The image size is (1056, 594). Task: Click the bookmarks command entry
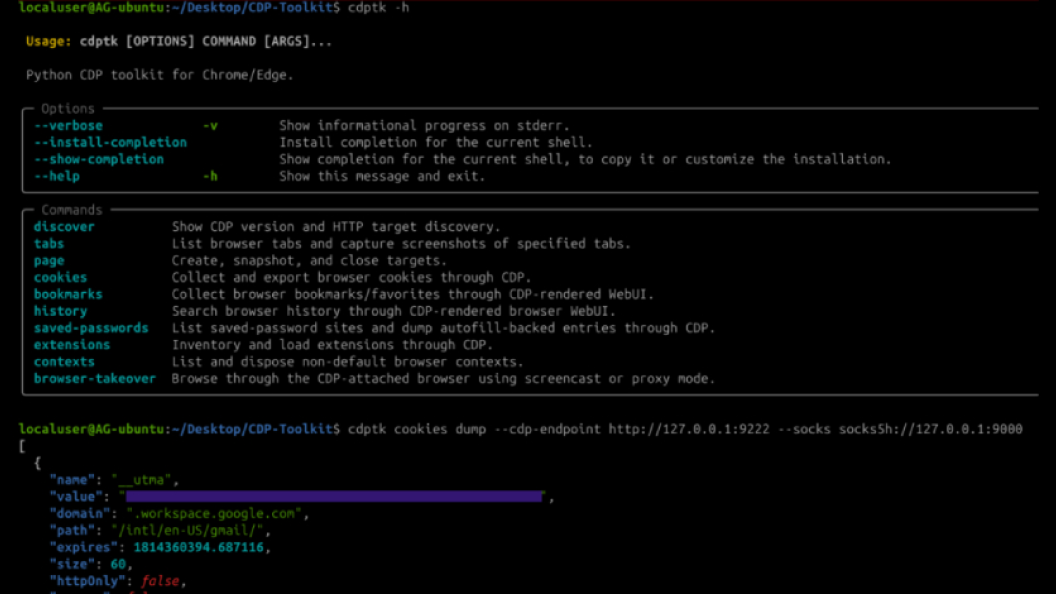[x=68, y=294]
